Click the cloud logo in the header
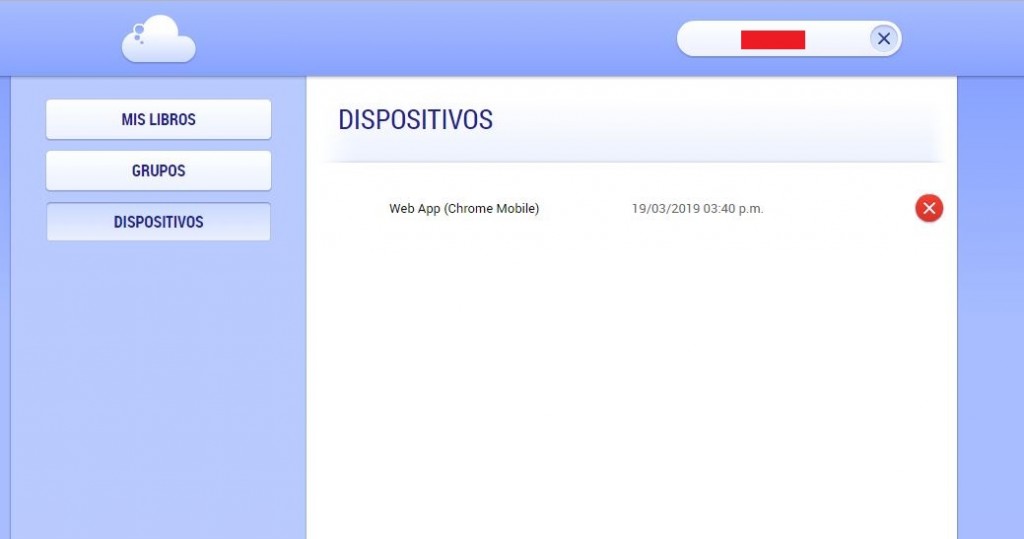 159,41
